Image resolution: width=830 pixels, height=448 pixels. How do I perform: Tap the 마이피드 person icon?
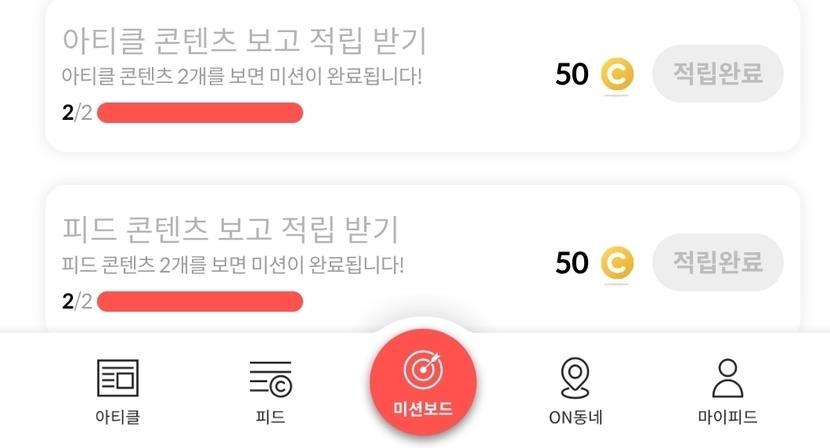click(x=727, y=379)
